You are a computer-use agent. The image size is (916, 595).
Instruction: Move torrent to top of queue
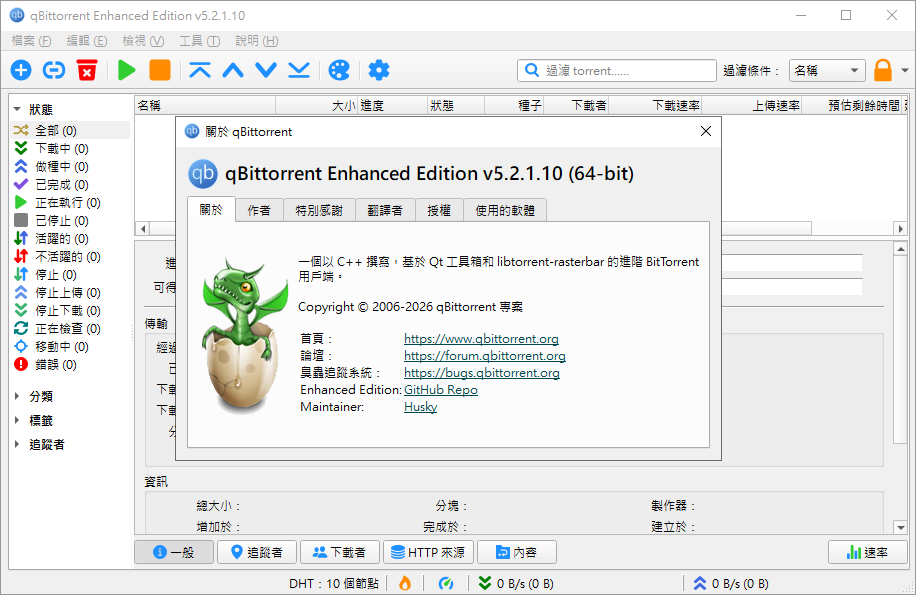(200, 71)
